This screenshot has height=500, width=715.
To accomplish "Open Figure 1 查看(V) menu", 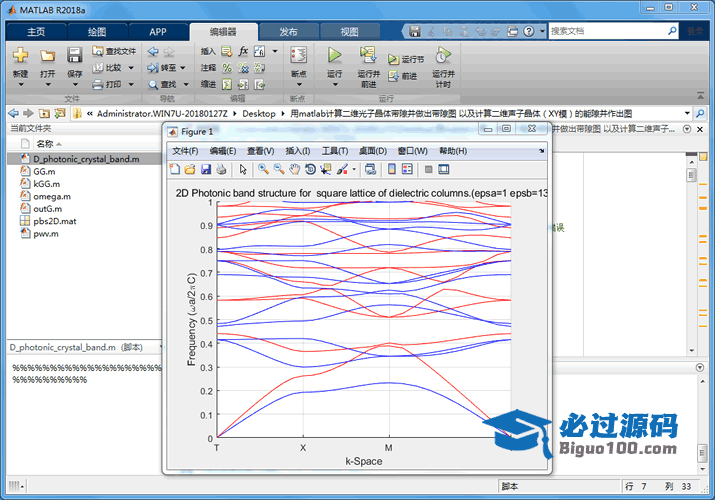I will [x=260, y=151].
